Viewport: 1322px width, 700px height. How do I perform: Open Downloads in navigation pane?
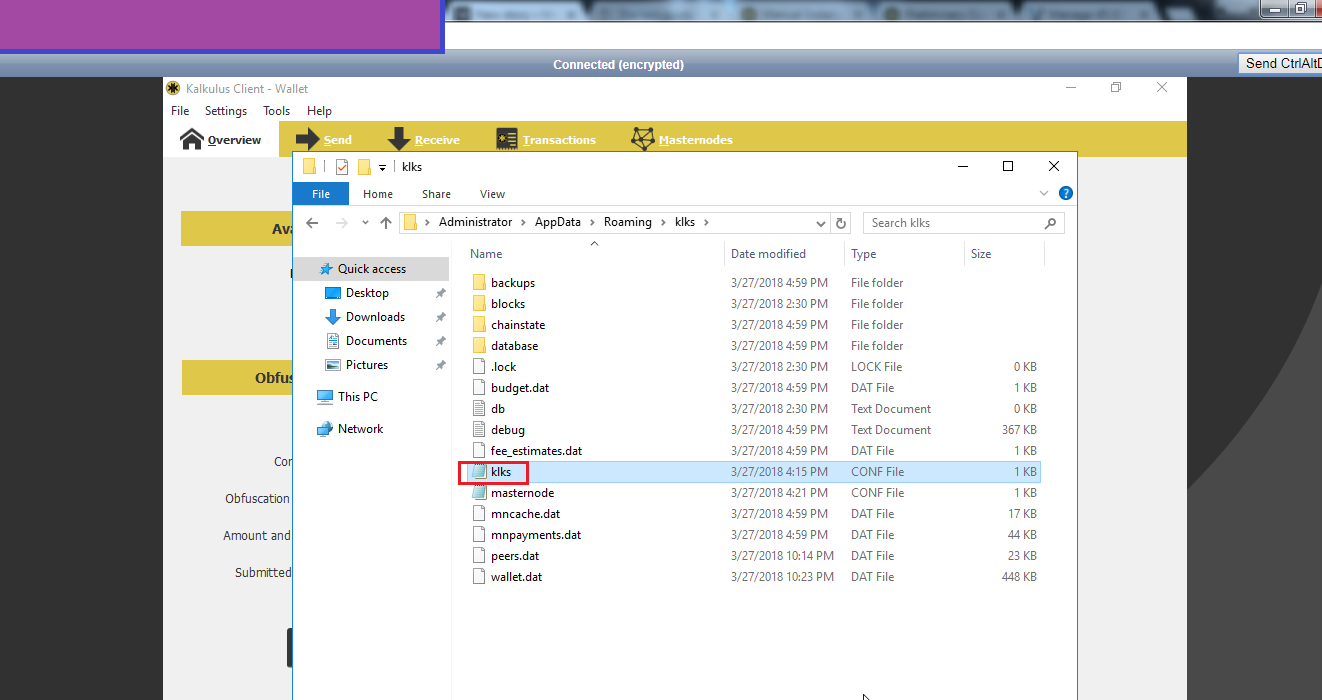pyautogui.click(x=375, y=317)
